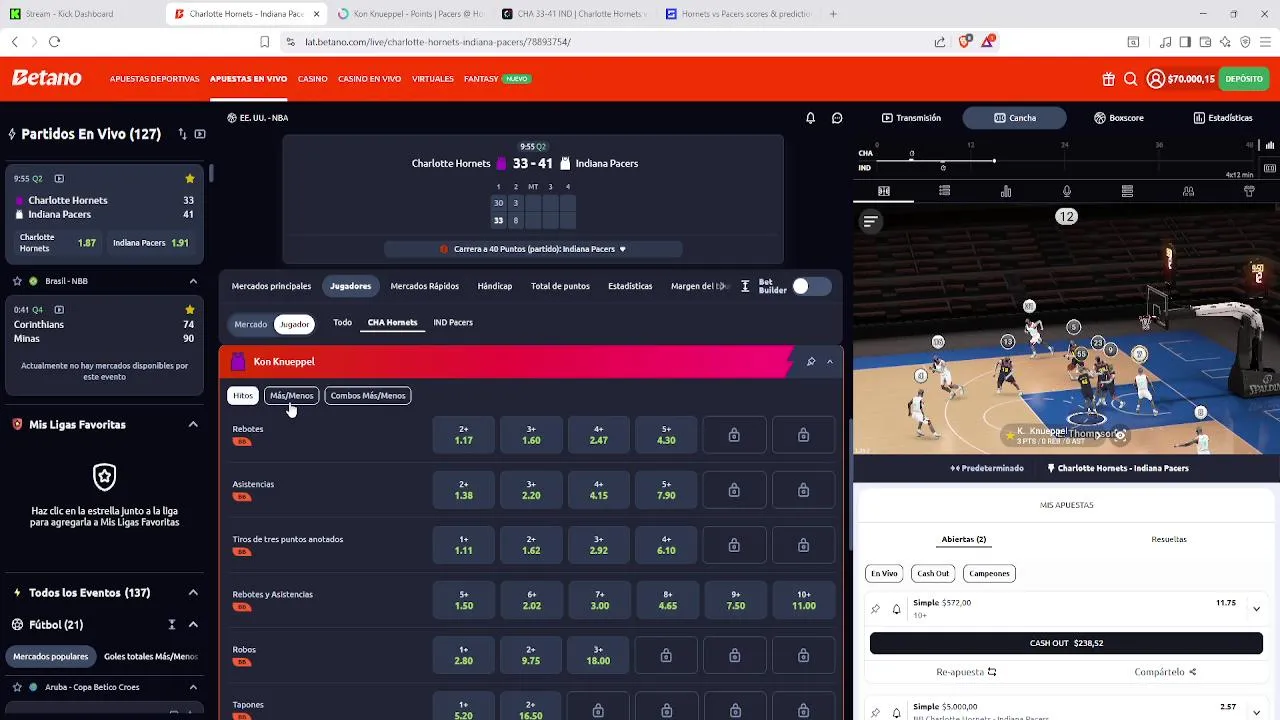This screenshot has height=720, width=1280.
Task: Select the jersey lineups icon tab
Action: tap(1249, 191)
